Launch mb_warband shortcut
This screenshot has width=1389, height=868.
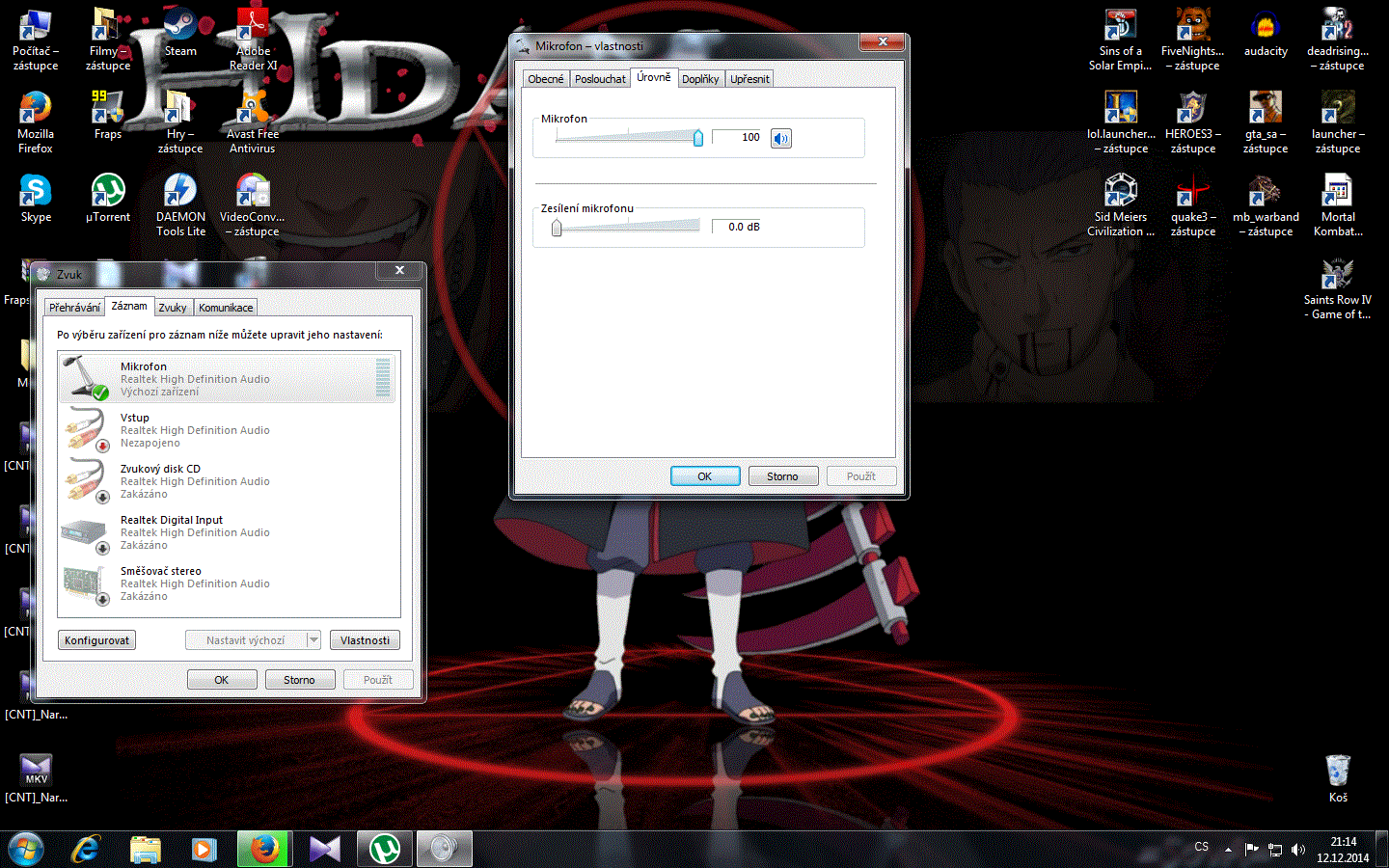(1266, 205)
